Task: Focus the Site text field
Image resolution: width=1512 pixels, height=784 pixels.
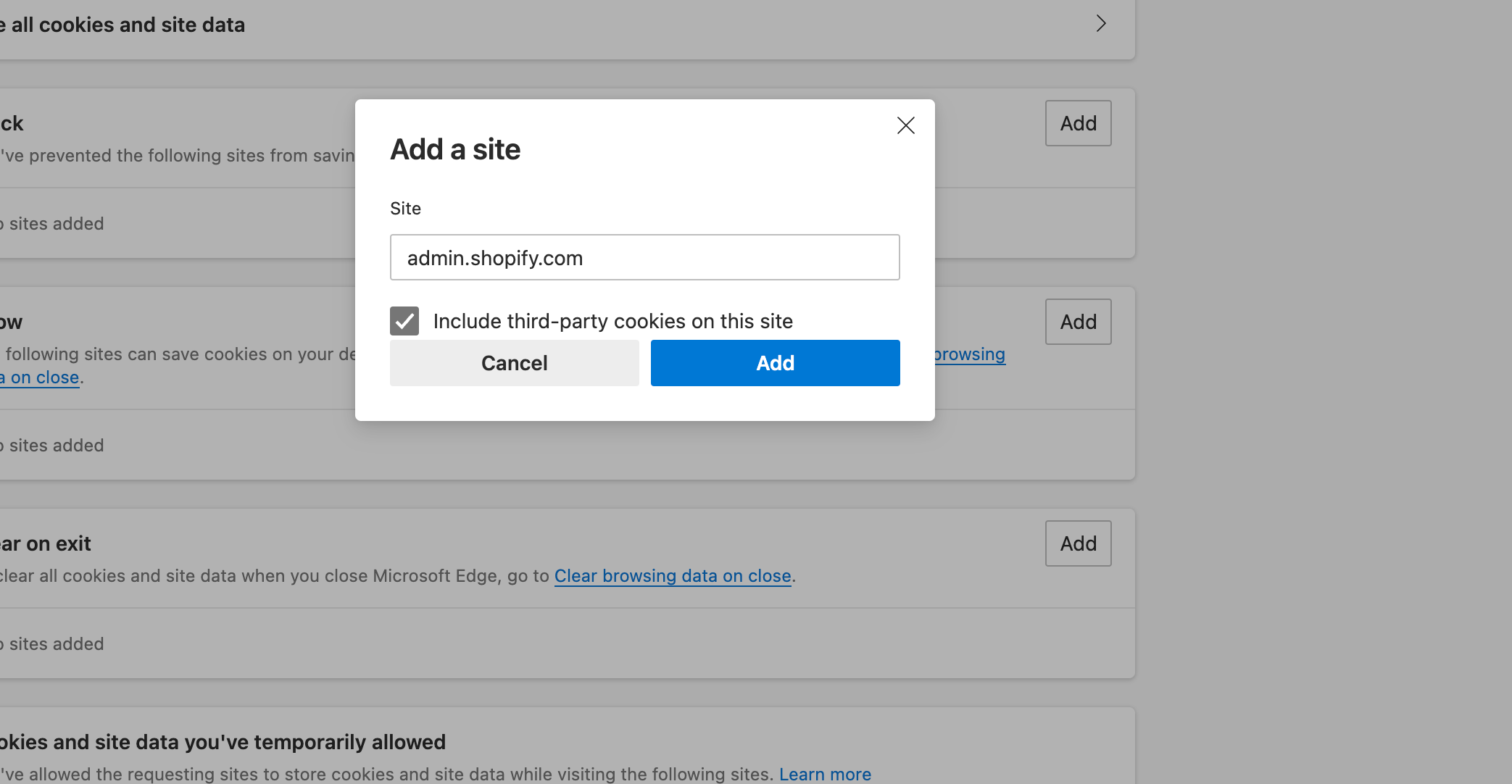Action: click(x=644, y=257)
